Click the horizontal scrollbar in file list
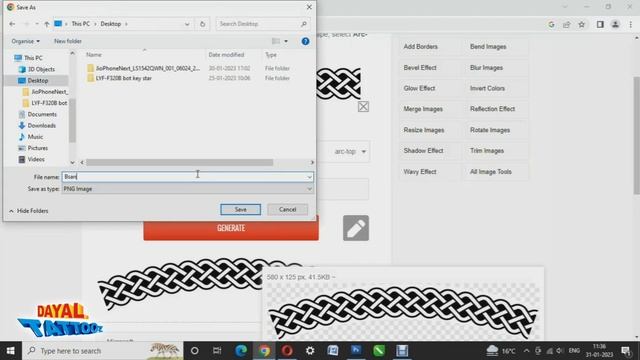Viewport: 640px width, 360px height. (180, 162)
